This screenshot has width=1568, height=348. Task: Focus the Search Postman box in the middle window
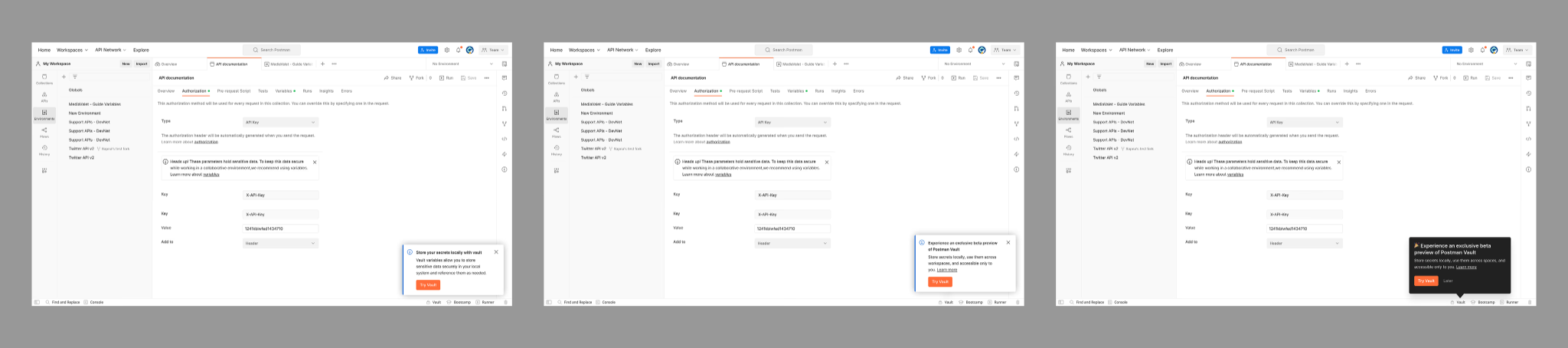(783, 50)
